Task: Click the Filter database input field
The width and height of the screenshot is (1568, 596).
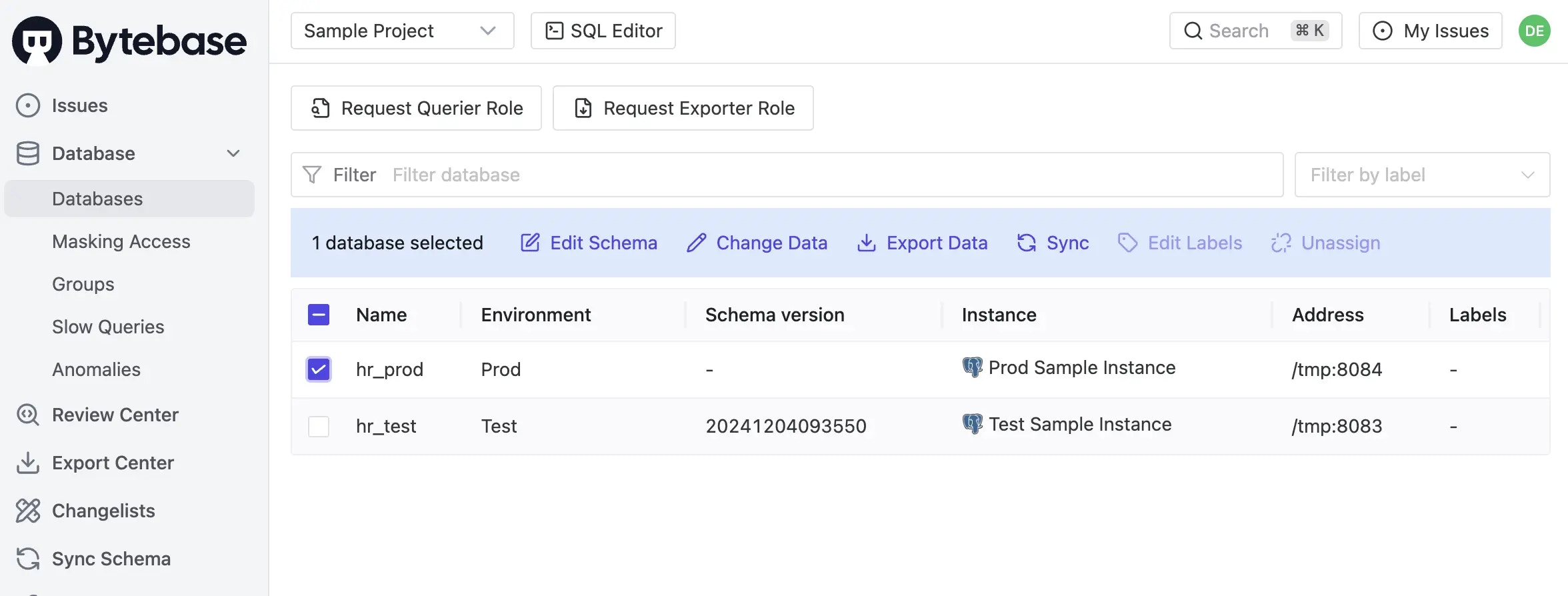Action: click(x=833, y=175)
